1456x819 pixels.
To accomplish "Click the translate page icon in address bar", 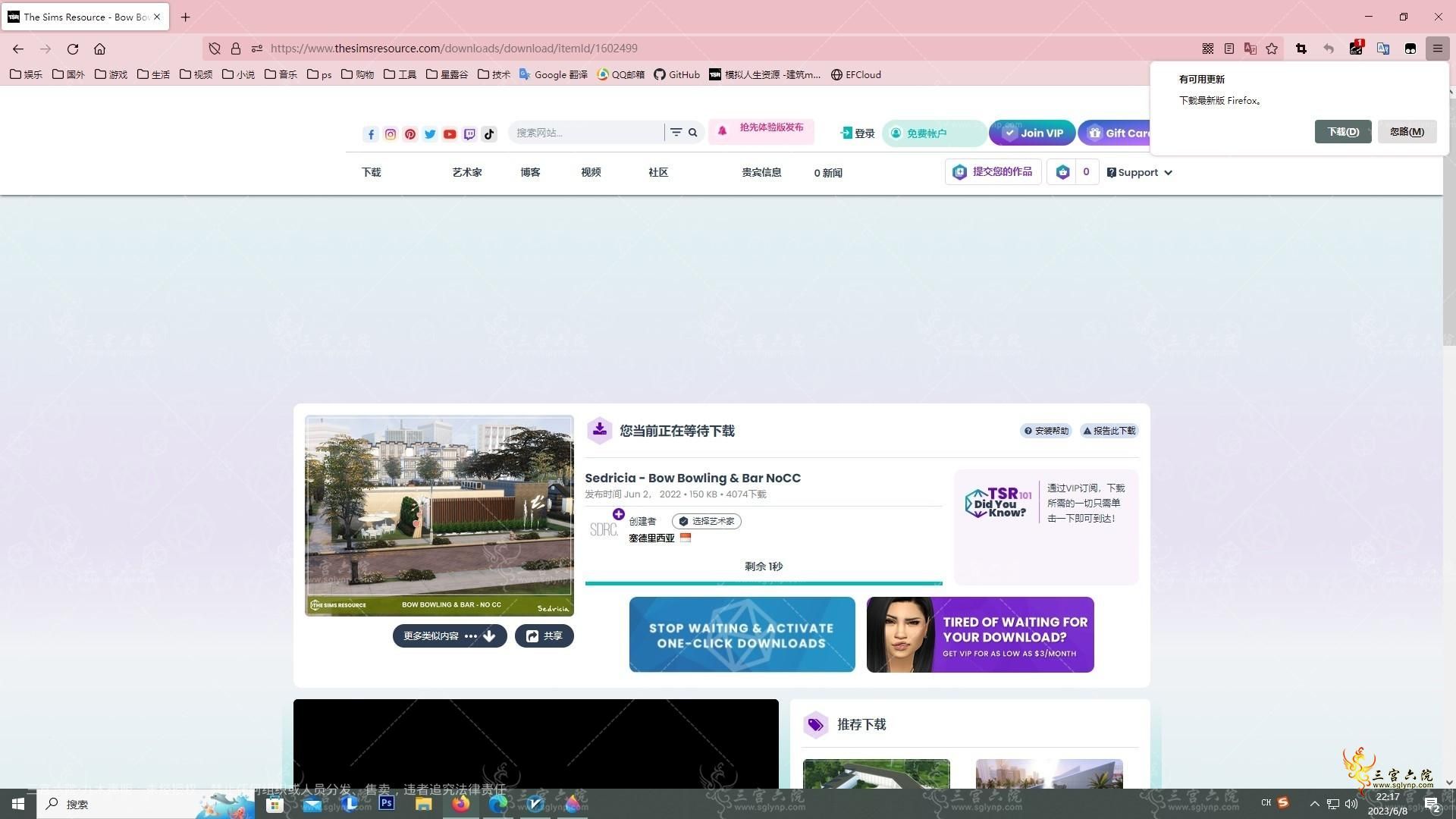I will tap(1250, 49).
